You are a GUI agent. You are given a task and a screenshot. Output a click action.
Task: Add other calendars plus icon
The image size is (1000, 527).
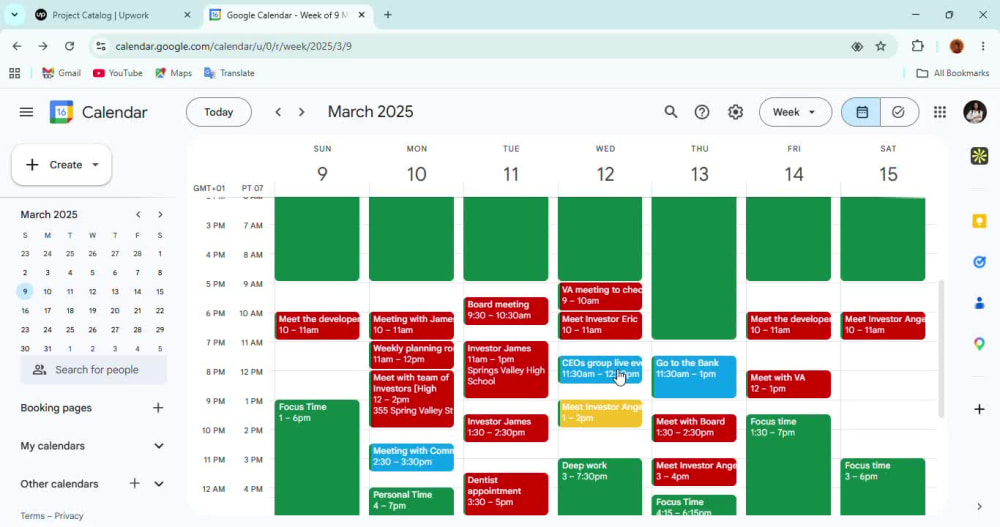click(135, 484)
